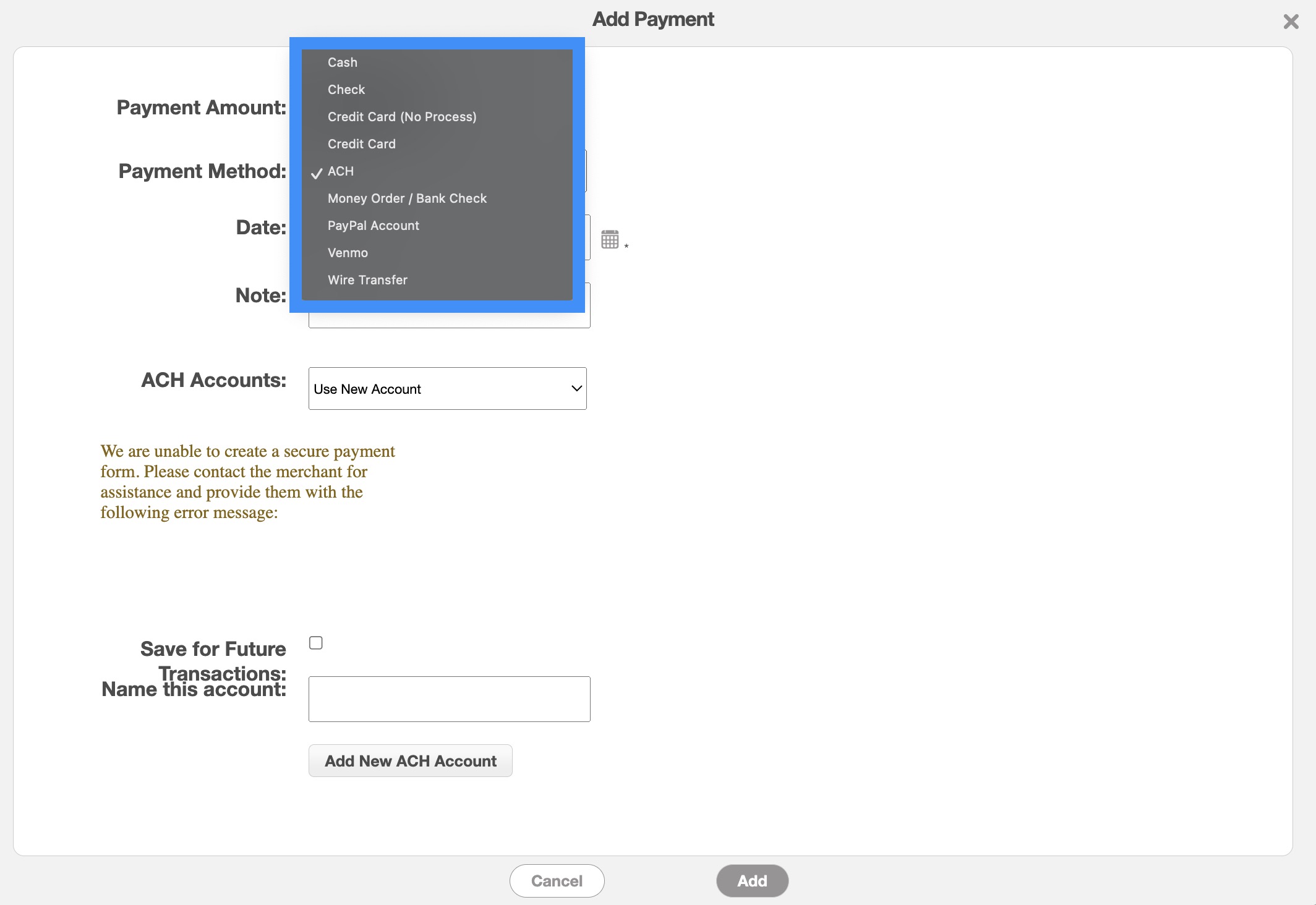
Task: Pick Credit Card (No Process) option
Action: (x=402, y=117)
